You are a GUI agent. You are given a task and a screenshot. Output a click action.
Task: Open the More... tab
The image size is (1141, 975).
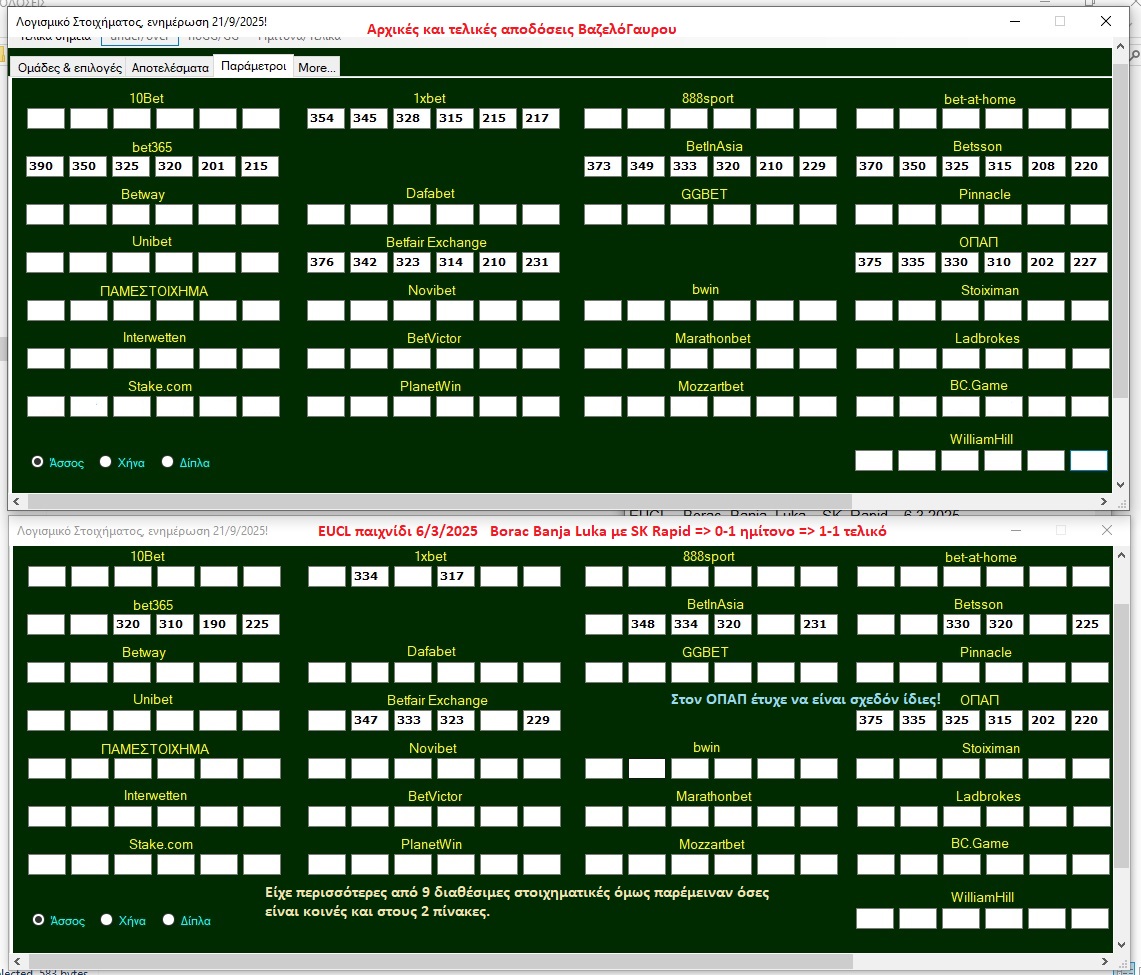pos(317,67)
